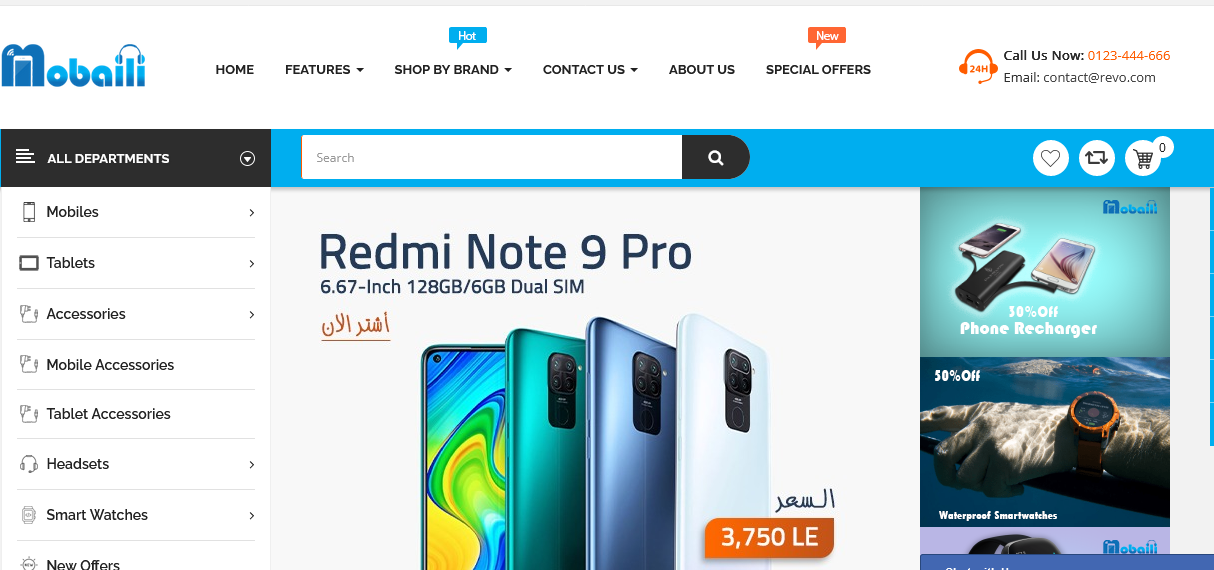
Task: Click the Tablets category icon
Action: pos(28,263)
